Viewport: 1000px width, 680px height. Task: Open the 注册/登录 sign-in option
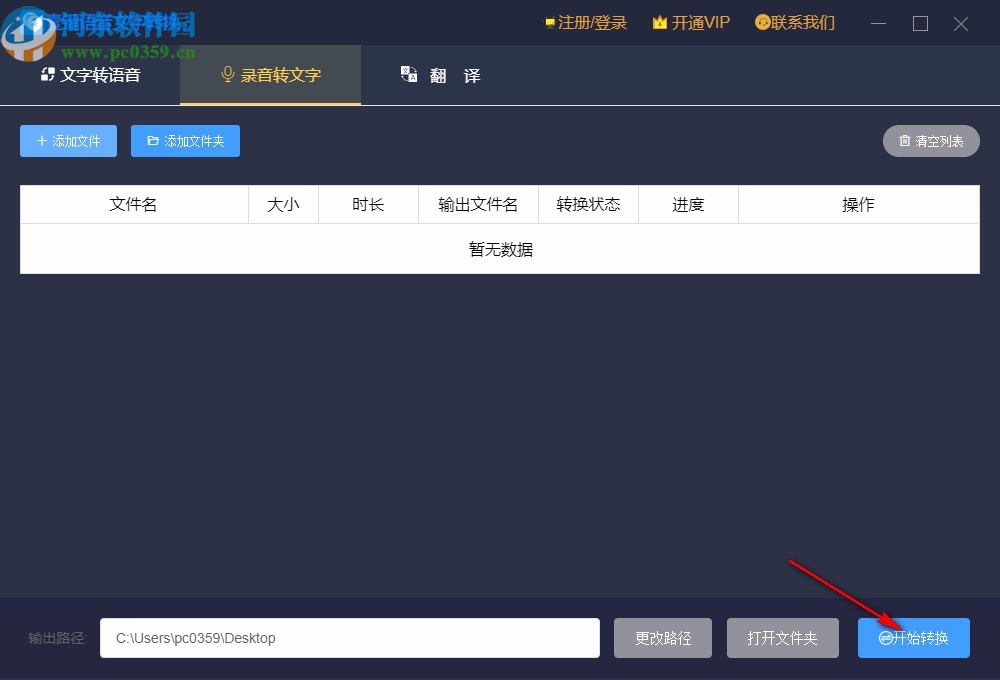coord(590,22)
